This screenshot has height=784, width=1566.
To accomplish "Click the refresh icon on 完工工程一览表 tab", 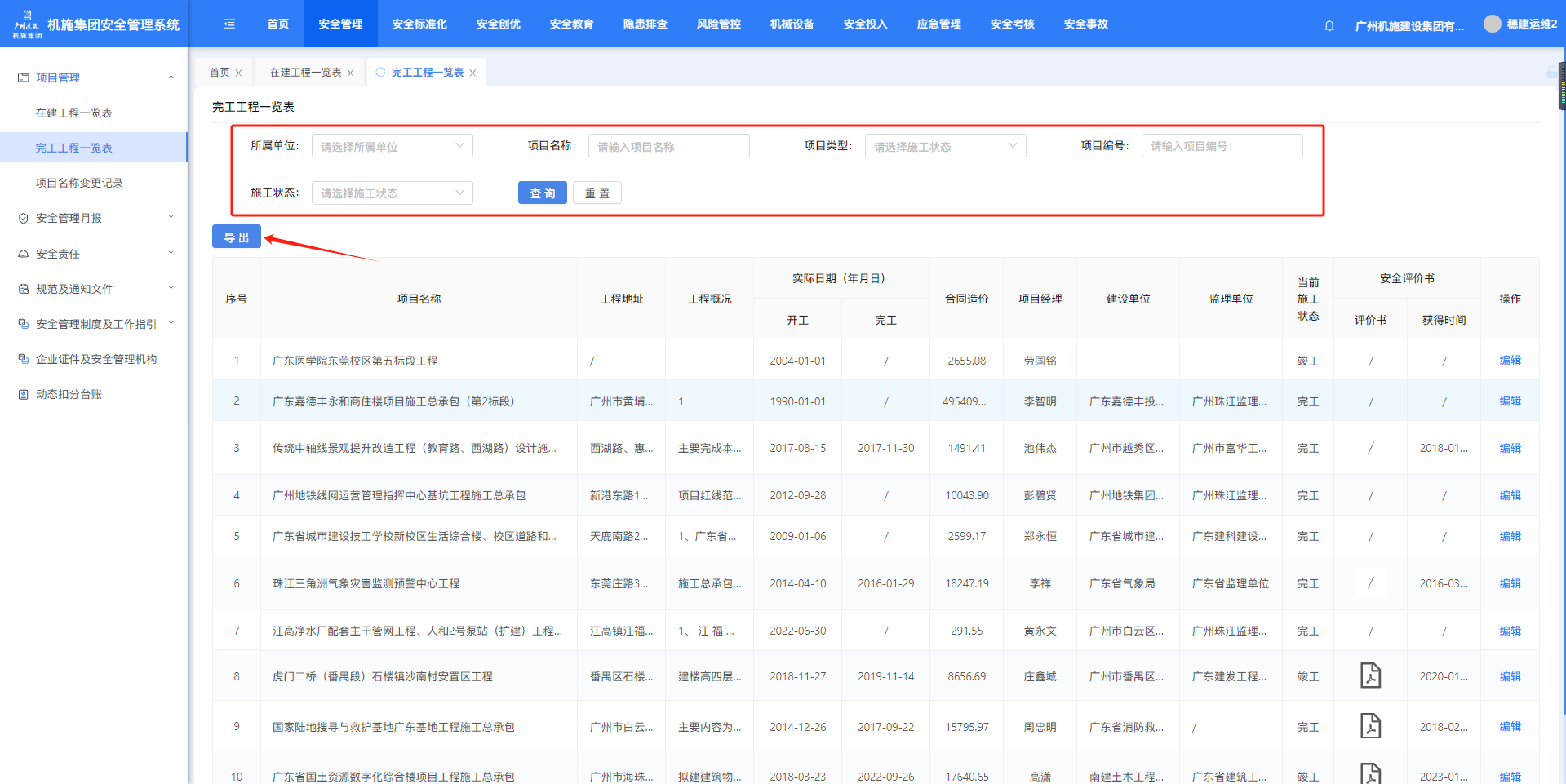I will point(380,72).
